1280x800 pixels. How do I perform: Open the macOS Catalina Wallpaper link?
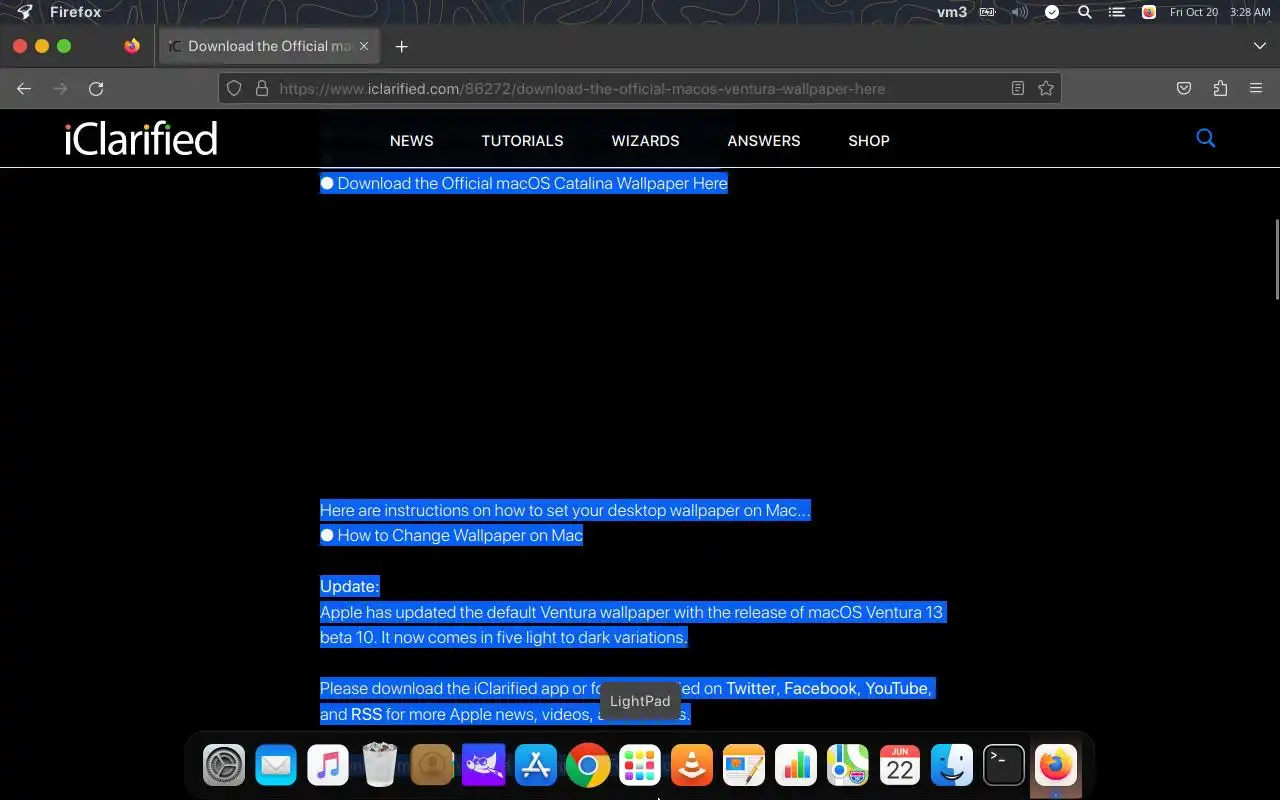532,183
